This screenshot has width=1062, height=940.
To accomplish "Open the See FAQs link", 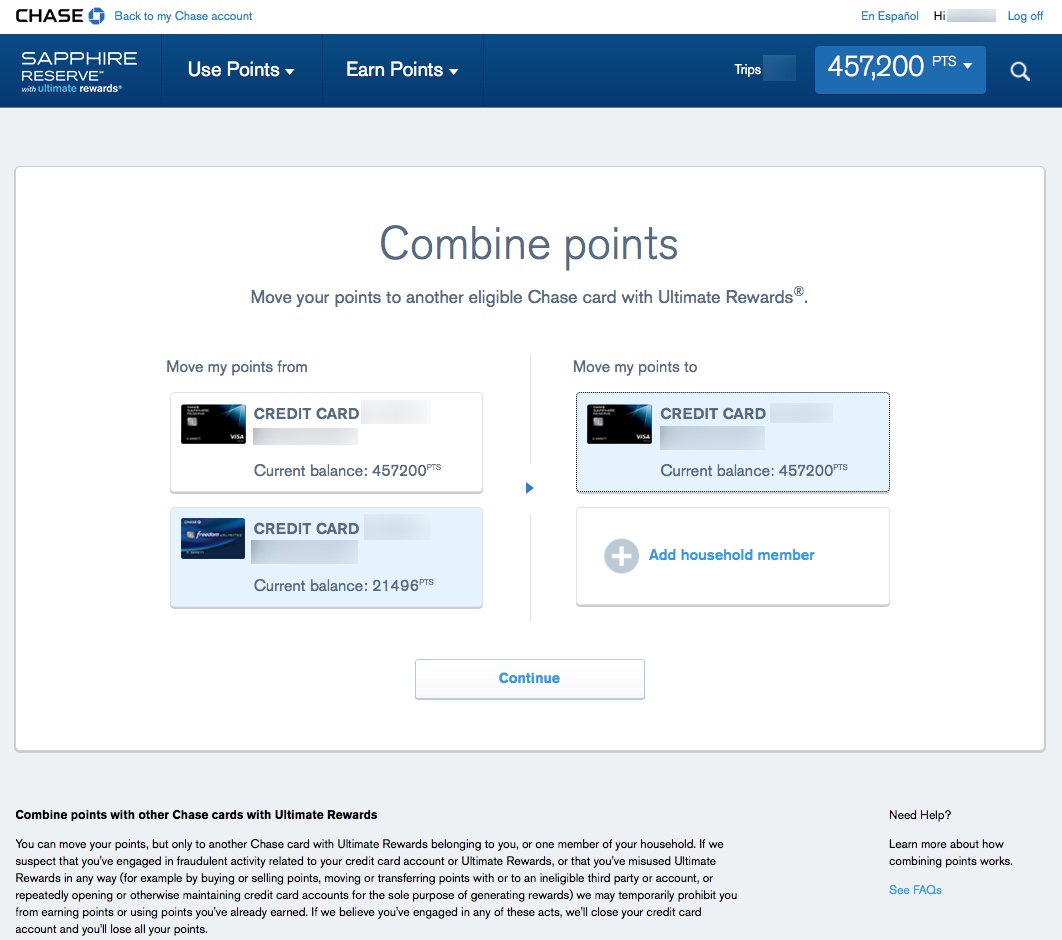I will point(915,890).
